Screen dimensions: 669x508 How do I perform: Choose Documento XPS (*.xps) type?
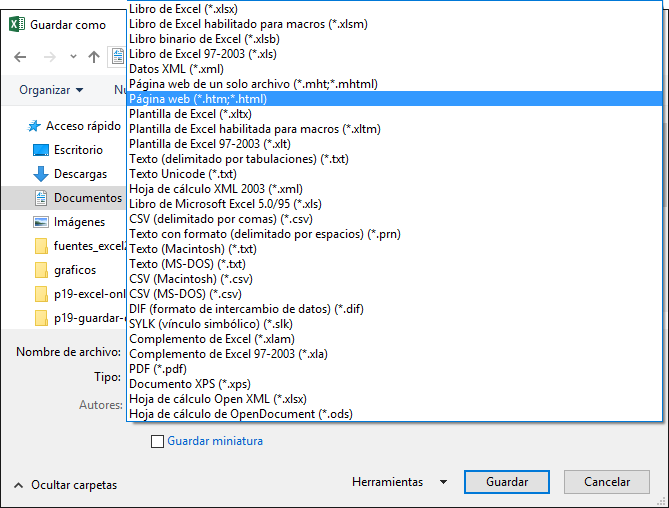pos(395,383)
